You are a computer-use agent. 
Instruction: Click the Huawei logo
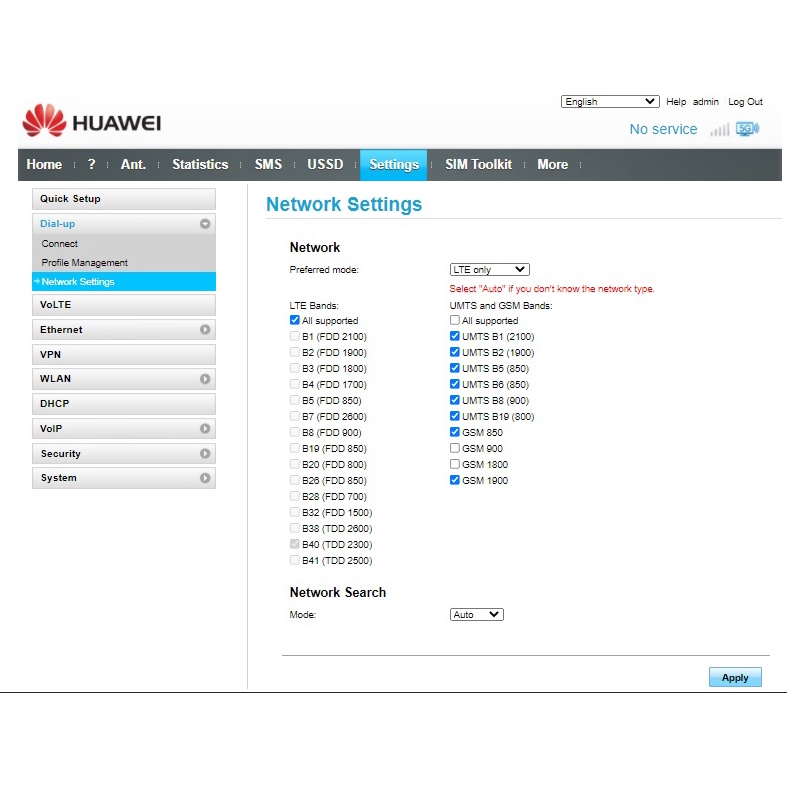(x=91, y=123)
